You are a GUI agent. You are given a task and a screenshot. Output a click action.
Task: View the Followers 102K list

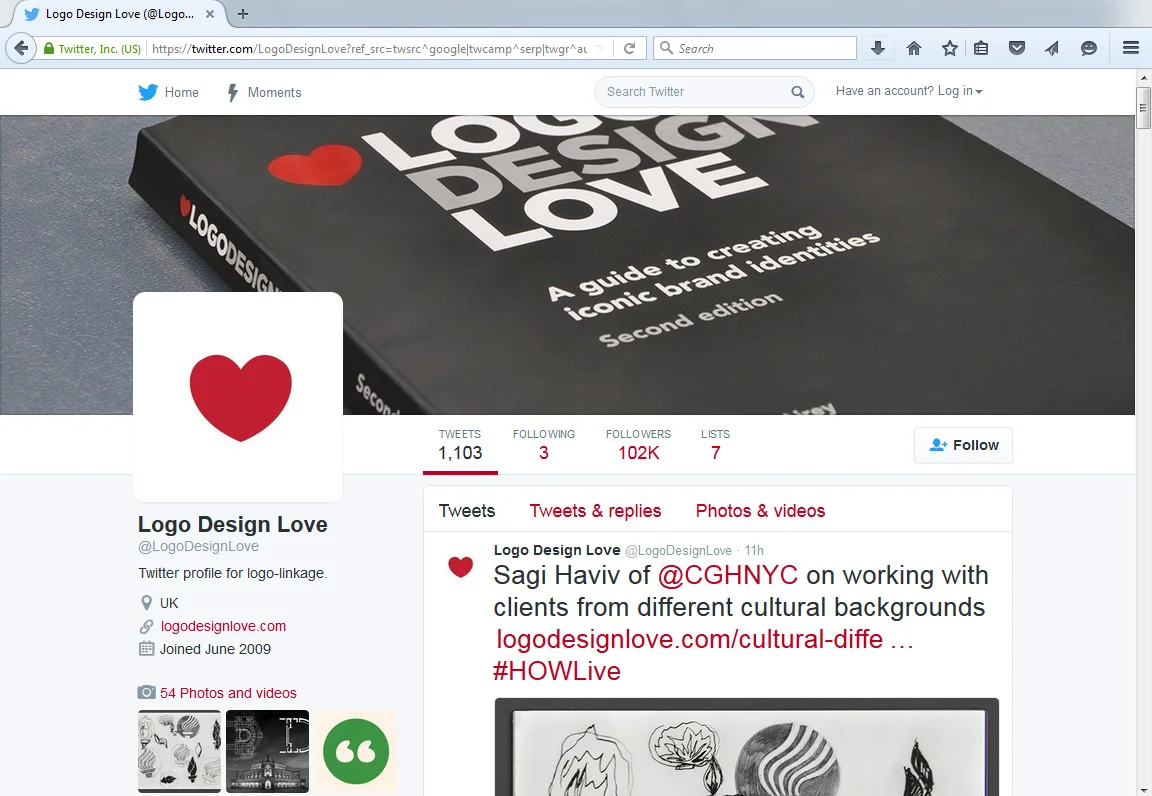pos(638,445)
